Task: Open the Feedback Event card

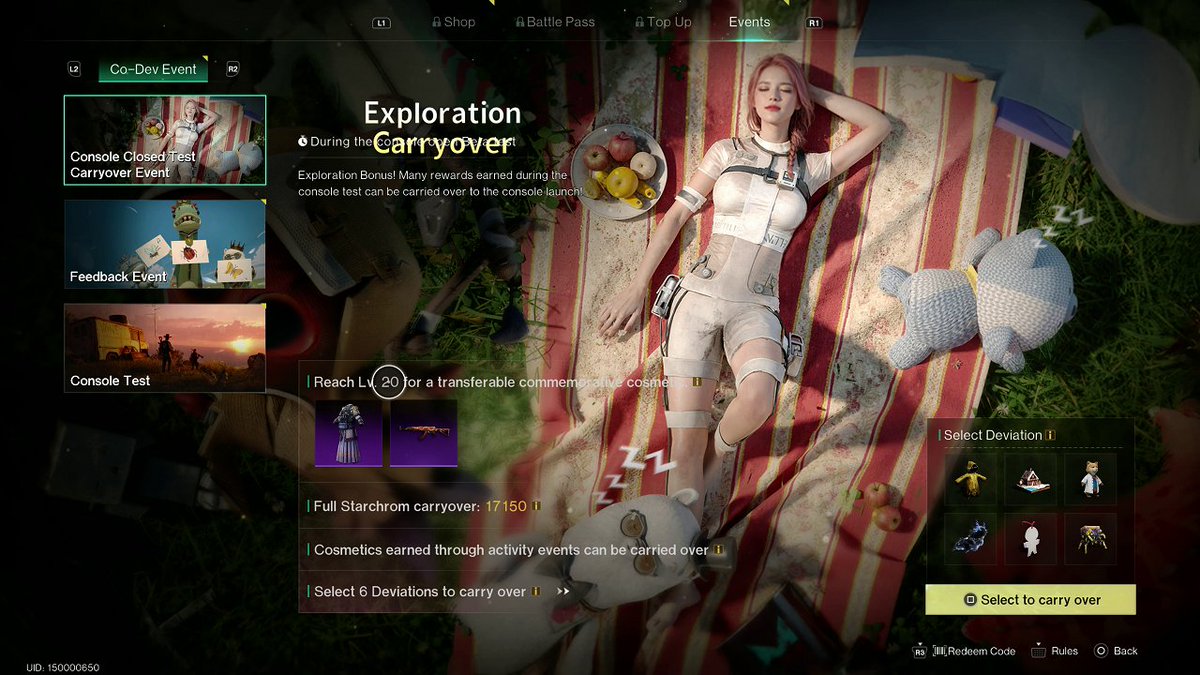Action: (x=165, y=244)
